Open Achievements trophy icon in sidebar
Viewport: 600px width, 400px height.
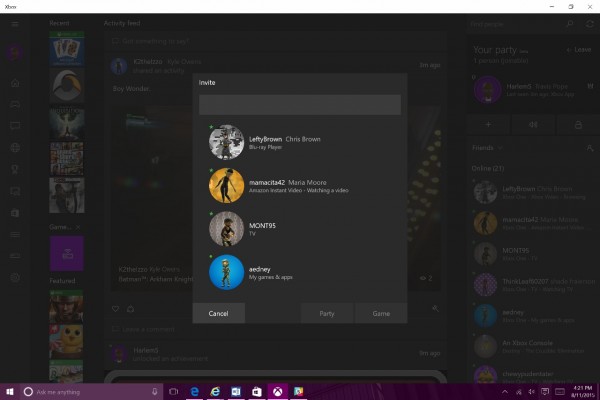click(15, 169)
